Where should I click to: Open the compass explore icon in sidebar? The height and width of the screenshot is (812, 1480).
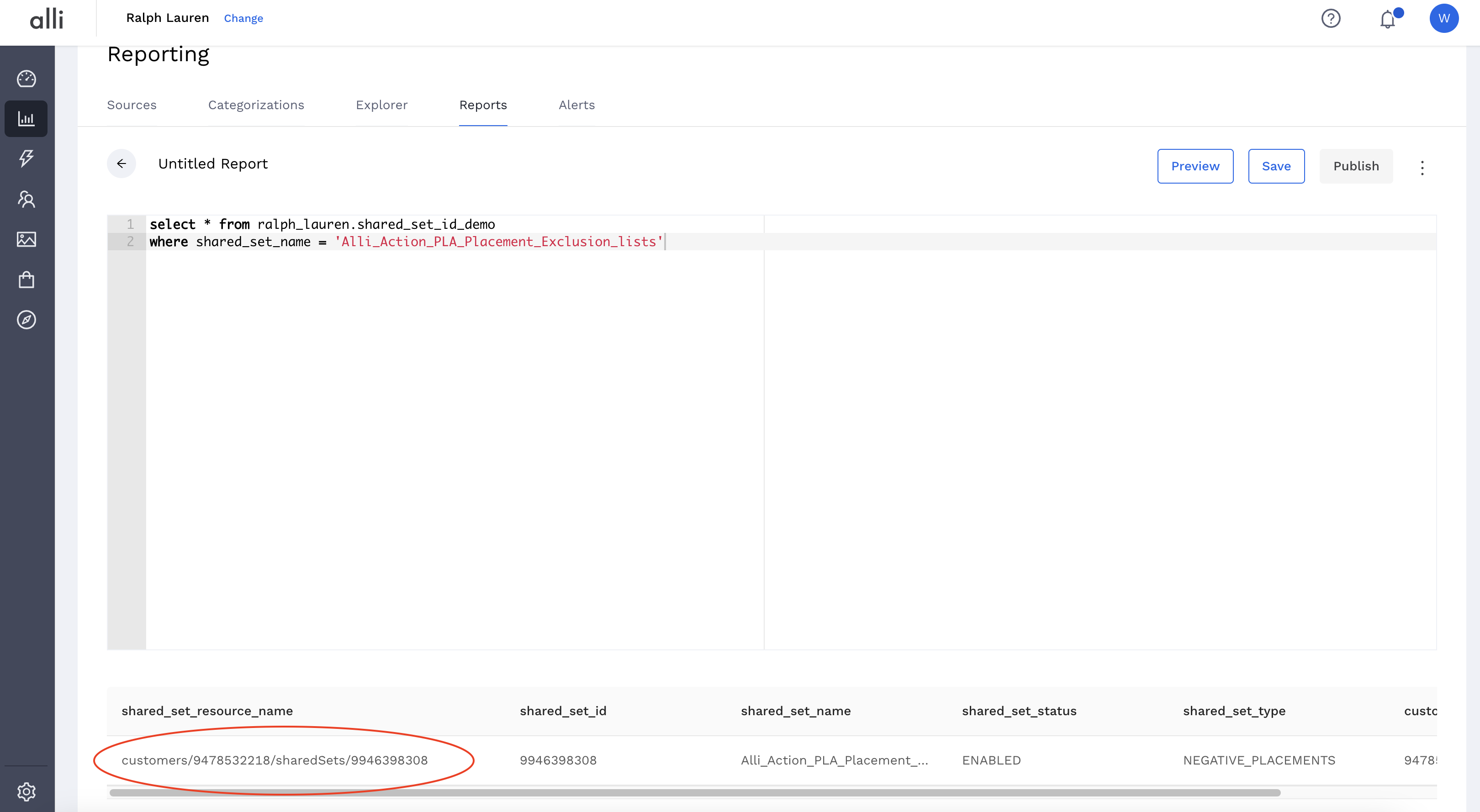(x=26, y=320)
